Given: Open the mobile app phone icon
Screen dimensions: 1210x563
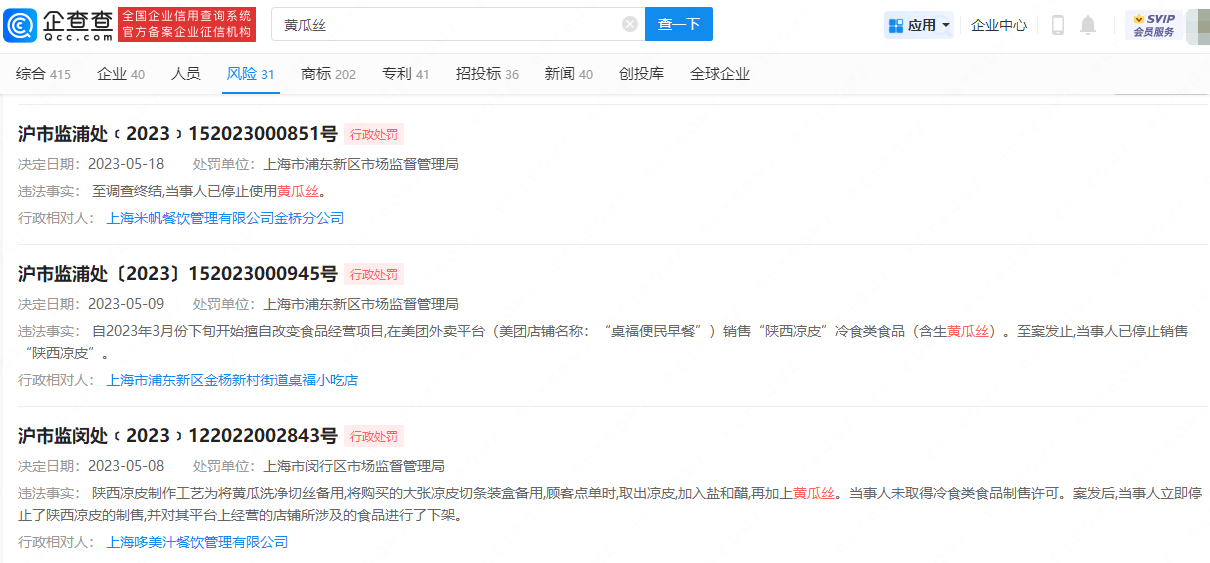Looking at the screenshot, I should (x=1058, y=25).
